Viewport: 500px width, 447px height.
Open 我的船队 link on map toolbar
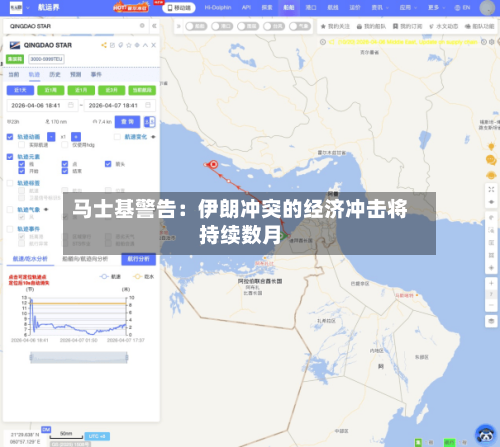pyautogui.click(x=371, y=26)
